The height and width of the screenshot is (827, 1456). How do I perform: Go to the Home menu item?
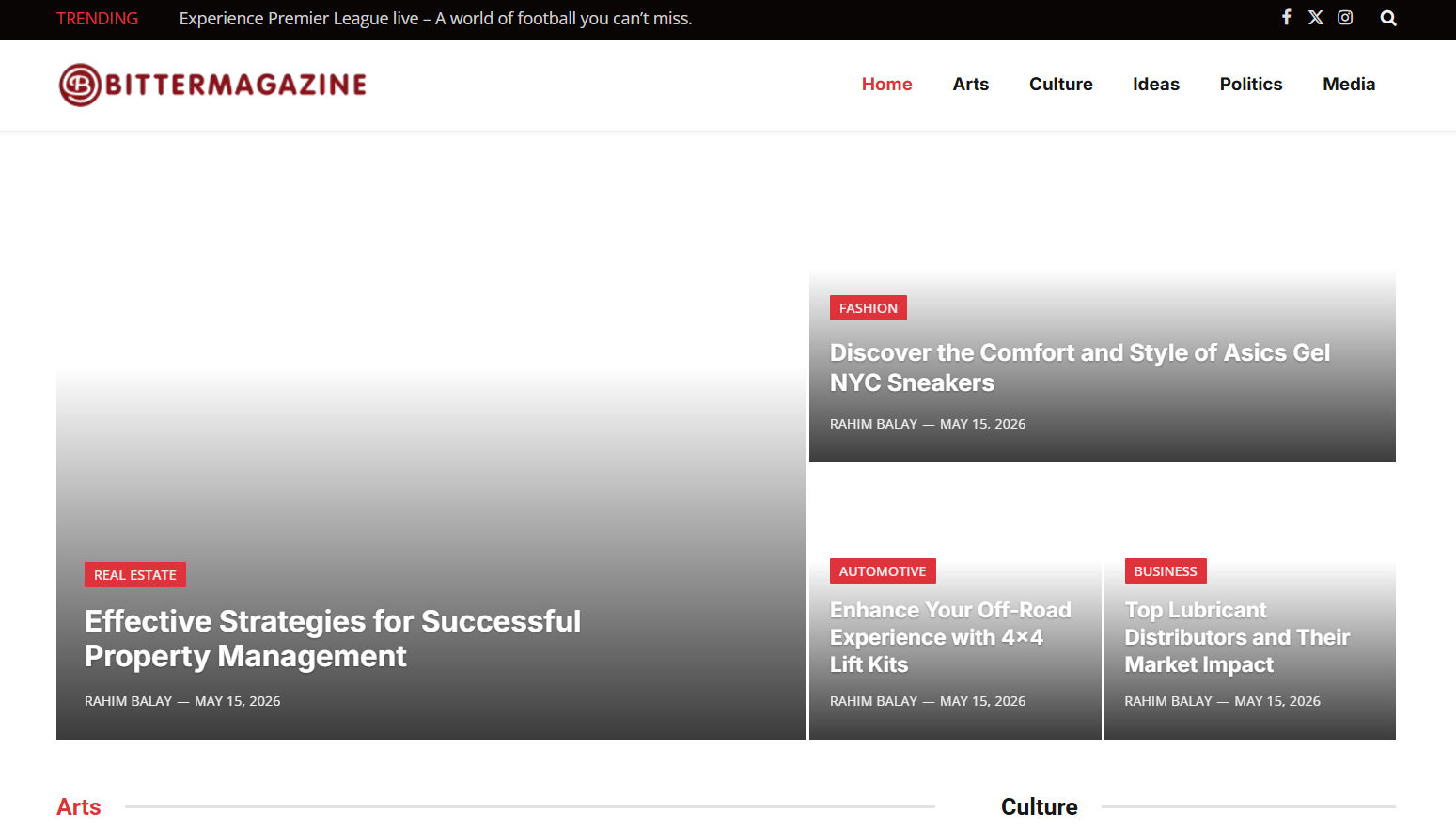(887, 84)
